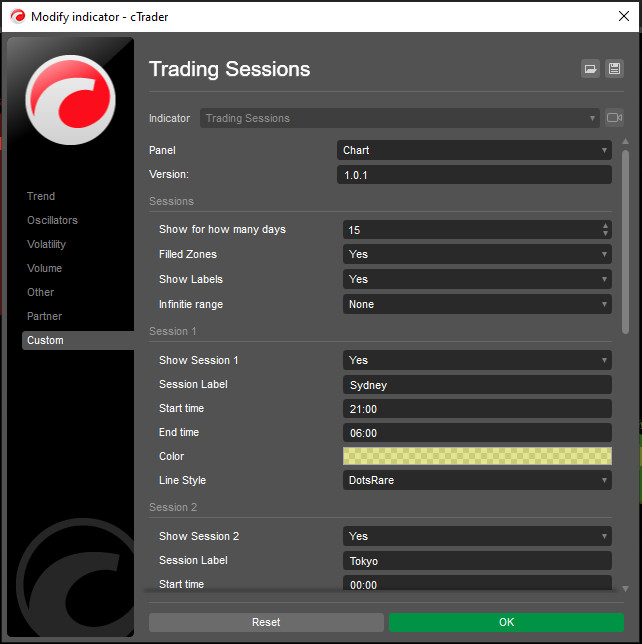Viewport: 642px width, 644px height.
Task: Click the scrollbar down arrow
Action: 625,589
